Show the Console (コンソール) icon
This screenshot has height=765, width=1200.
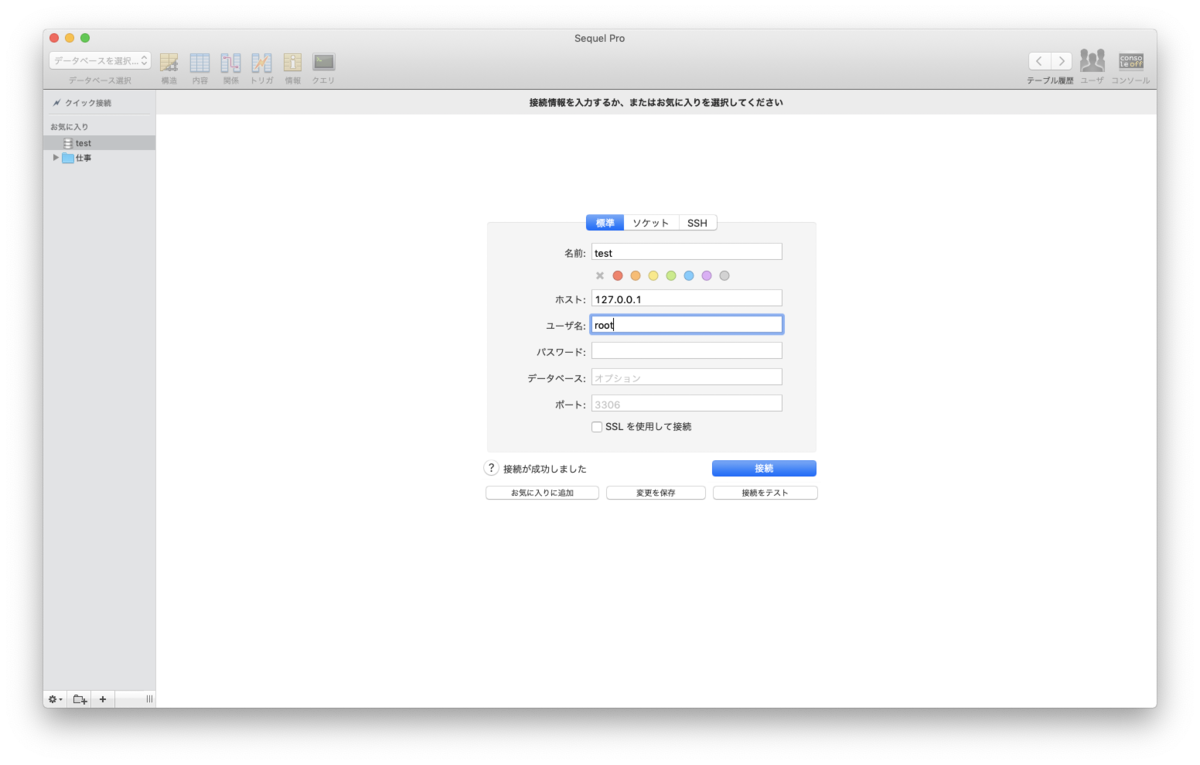[x=1131, y=61]
